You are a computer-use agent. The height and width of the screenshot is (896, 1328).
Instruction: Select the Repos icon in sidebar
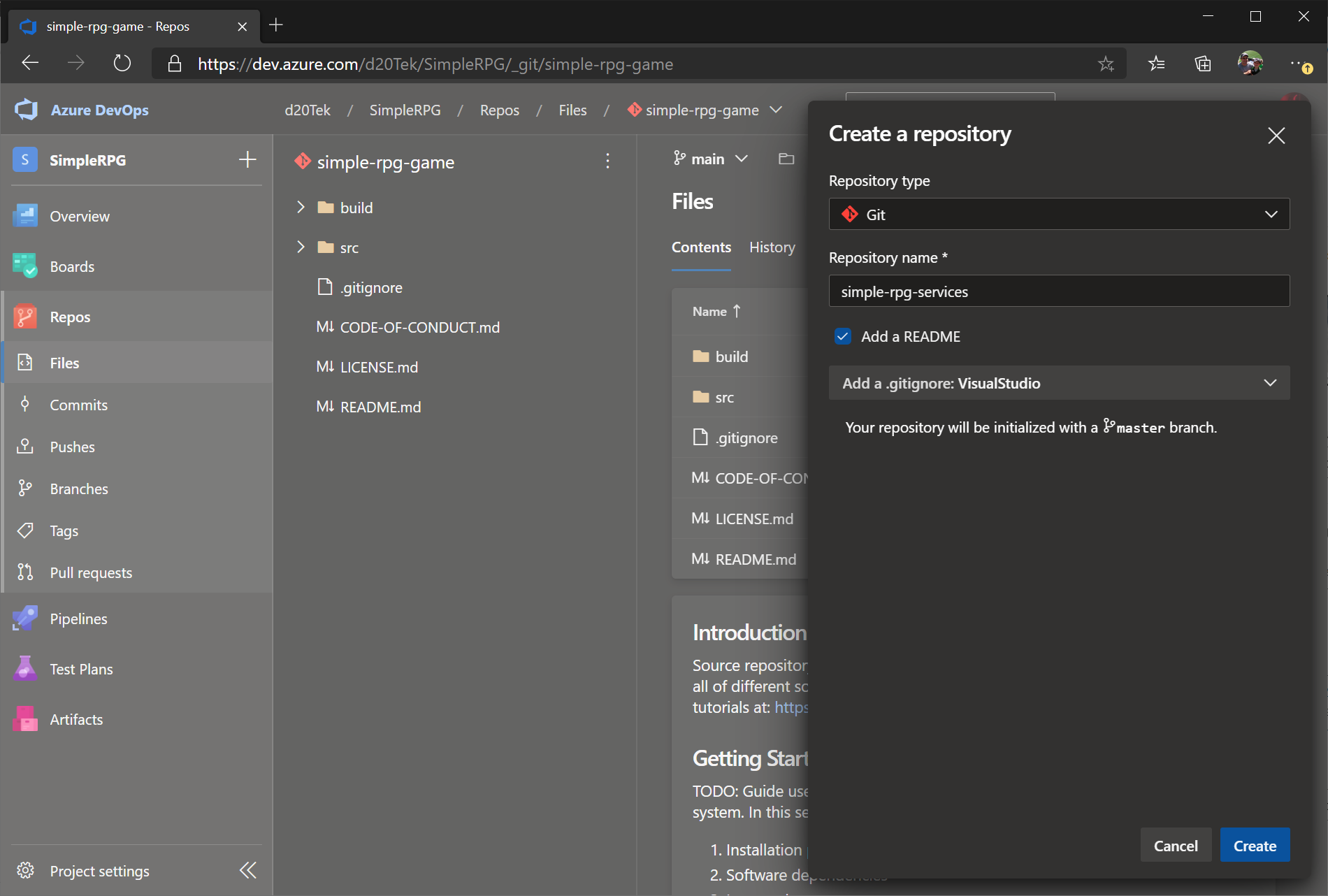pyautogui.click(x=25, y=316)
